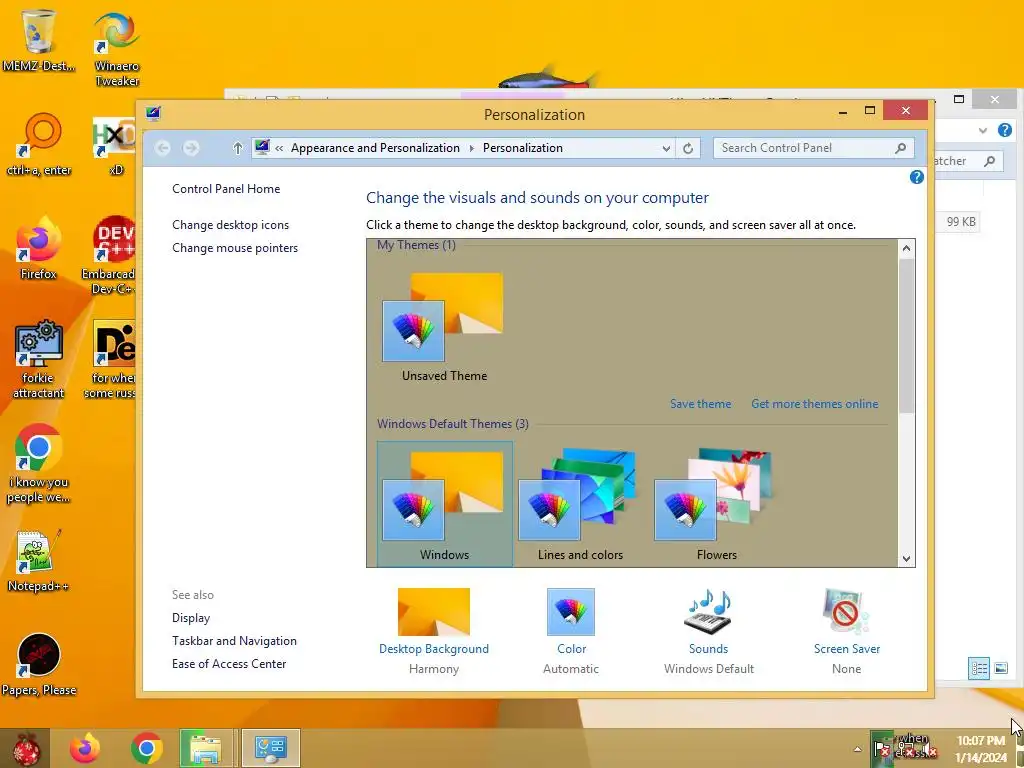Open the MEMZ-Dest Recycle Bin desktop icon
This screenshot has width=1024, height=768.
pos(38,40)
